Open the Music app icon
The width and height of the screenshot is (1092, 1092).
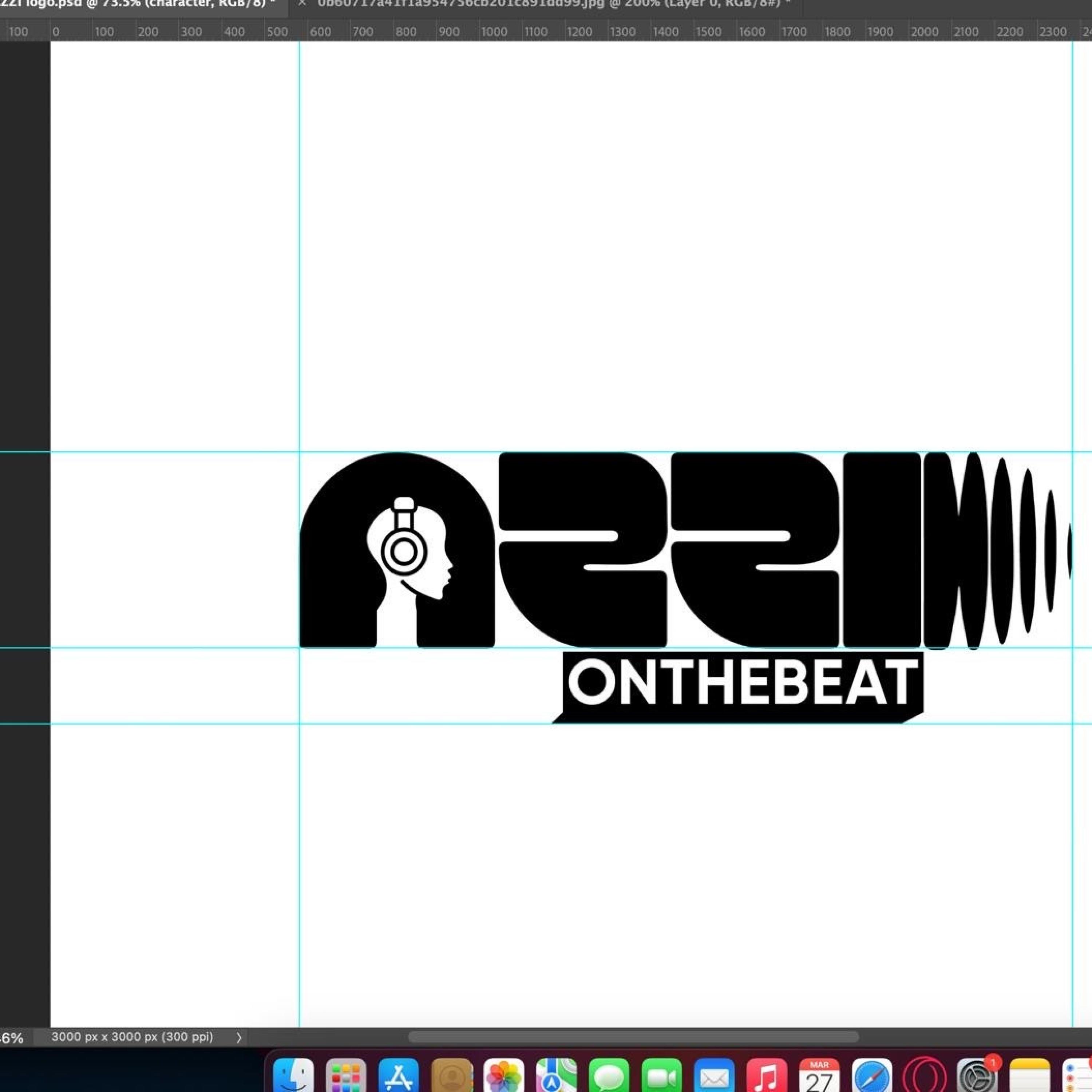(767, 1073)
